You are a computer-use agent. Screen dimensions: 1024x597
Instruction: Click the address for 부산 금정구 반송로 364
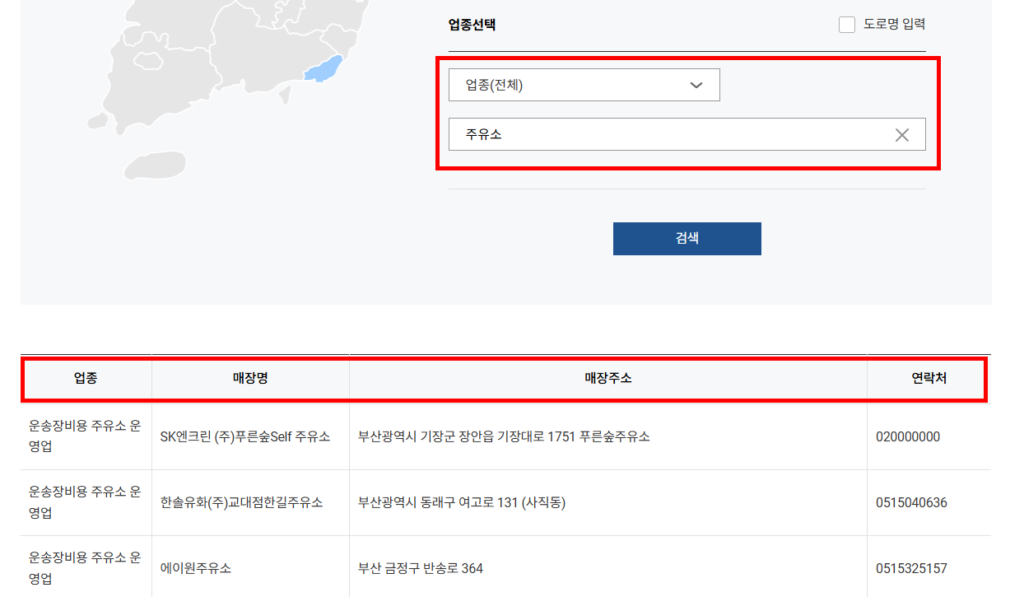(x=420, y=567)
